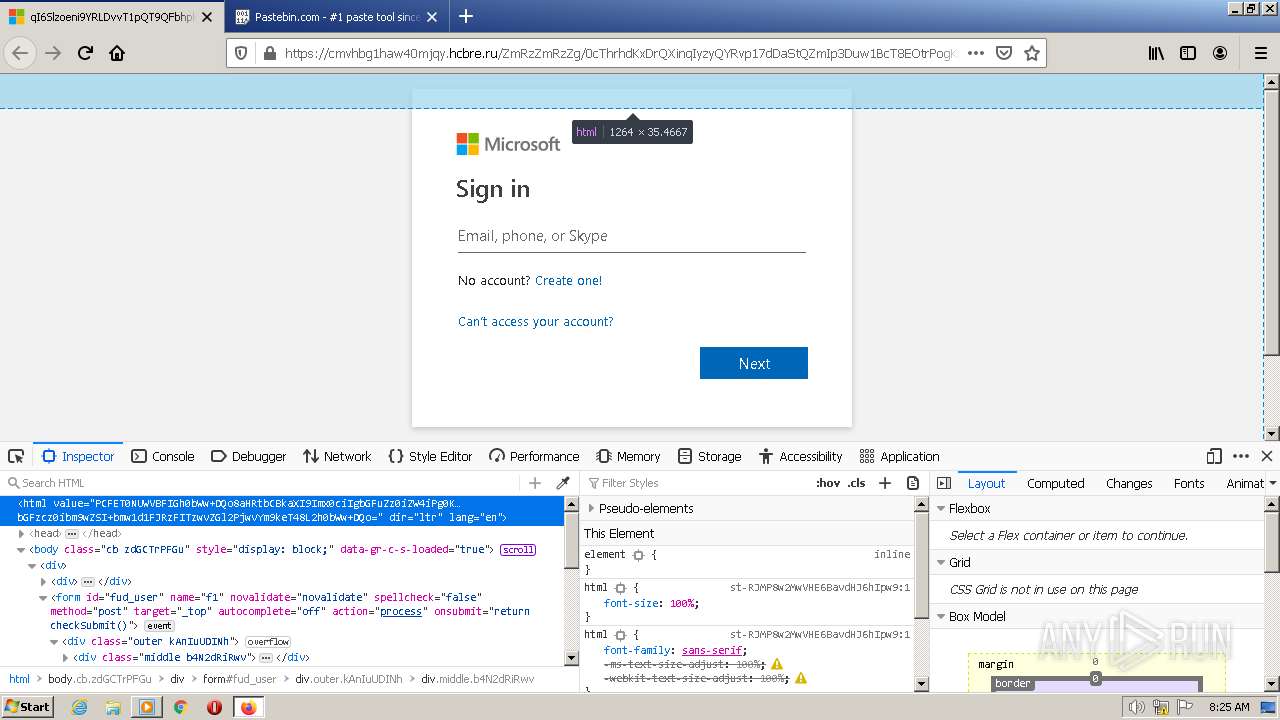Switch to the Debugger tab
This screenshot has width=1280, height=720.
[x=249, y=456]
